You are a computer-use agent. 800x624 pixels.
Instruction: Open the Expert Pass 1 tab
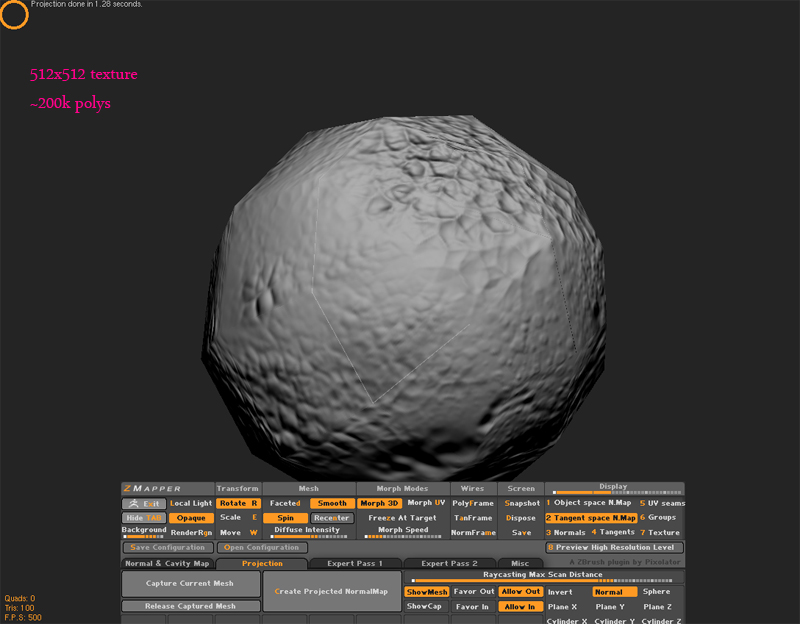[x=354, y=564]
